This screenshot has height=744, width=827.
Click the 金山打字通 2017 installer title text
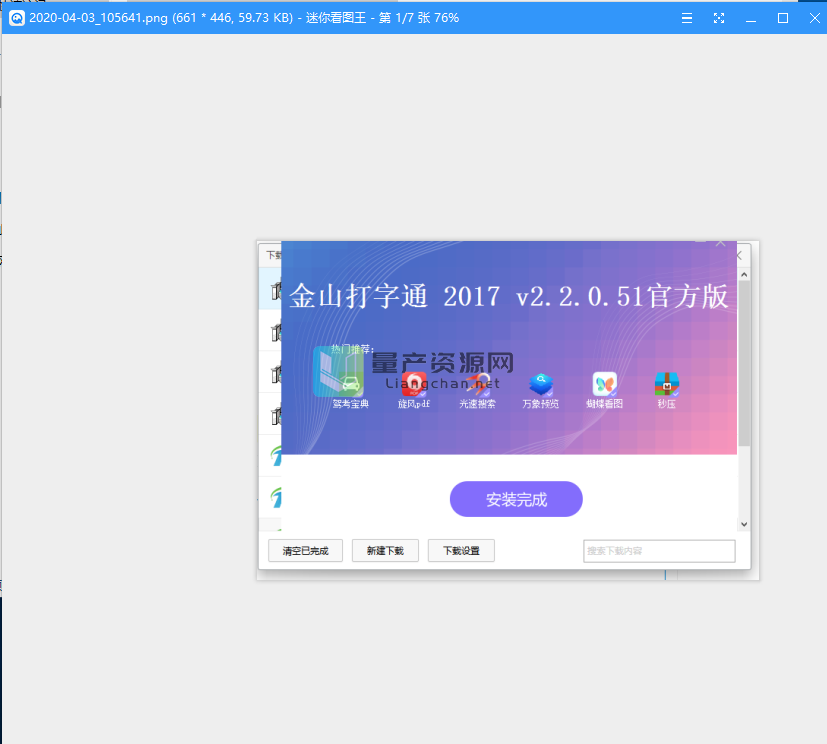[508, 296]
